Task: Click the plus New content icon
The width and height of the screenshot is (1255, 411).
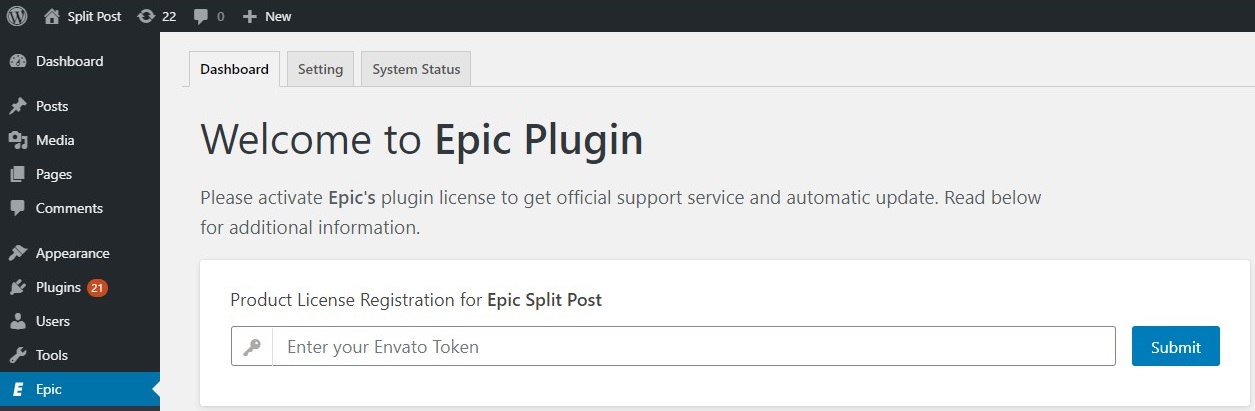Action: (x=250, y=16)
